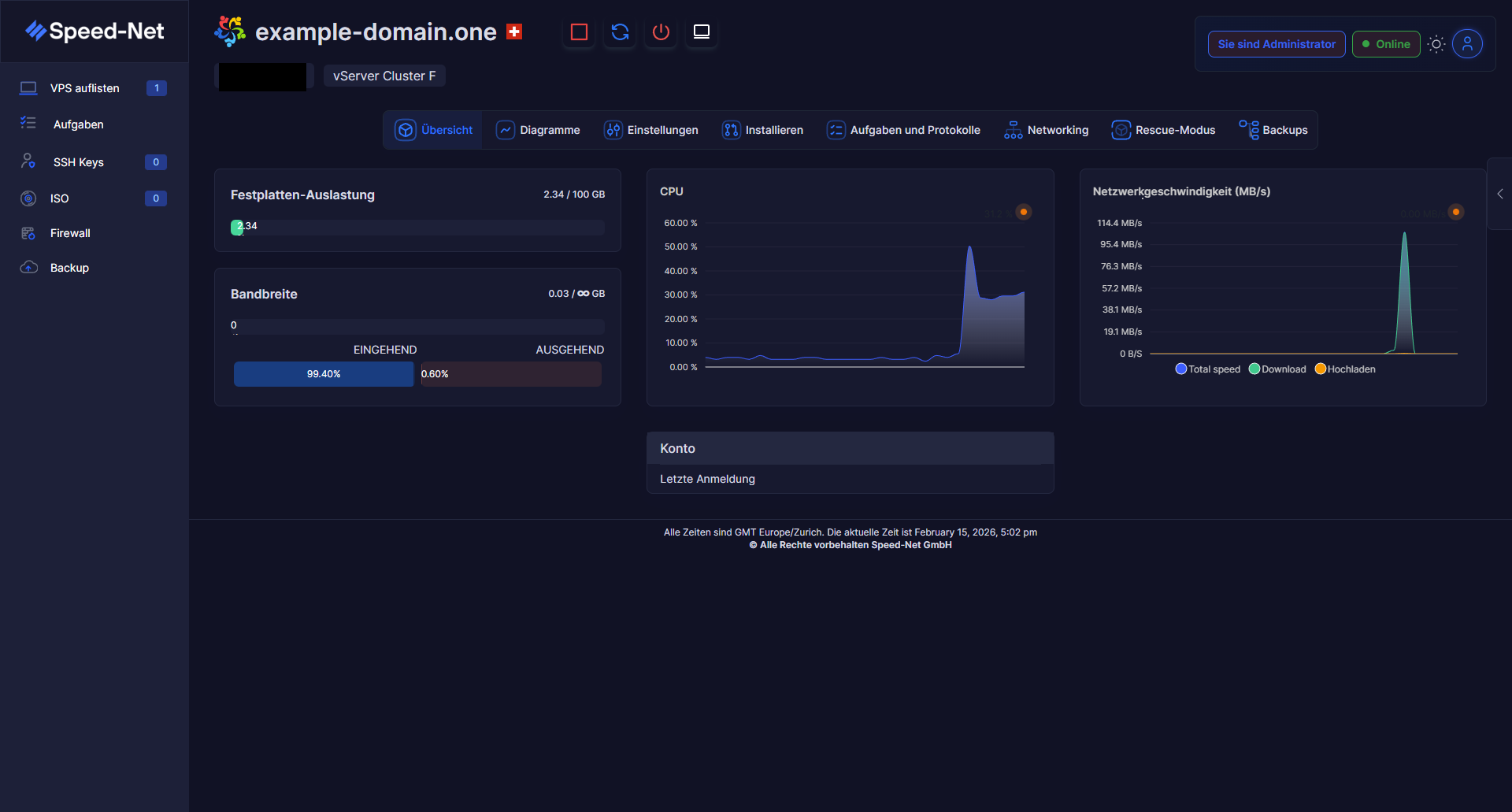Click the VPS count badge showing 1

156,88
